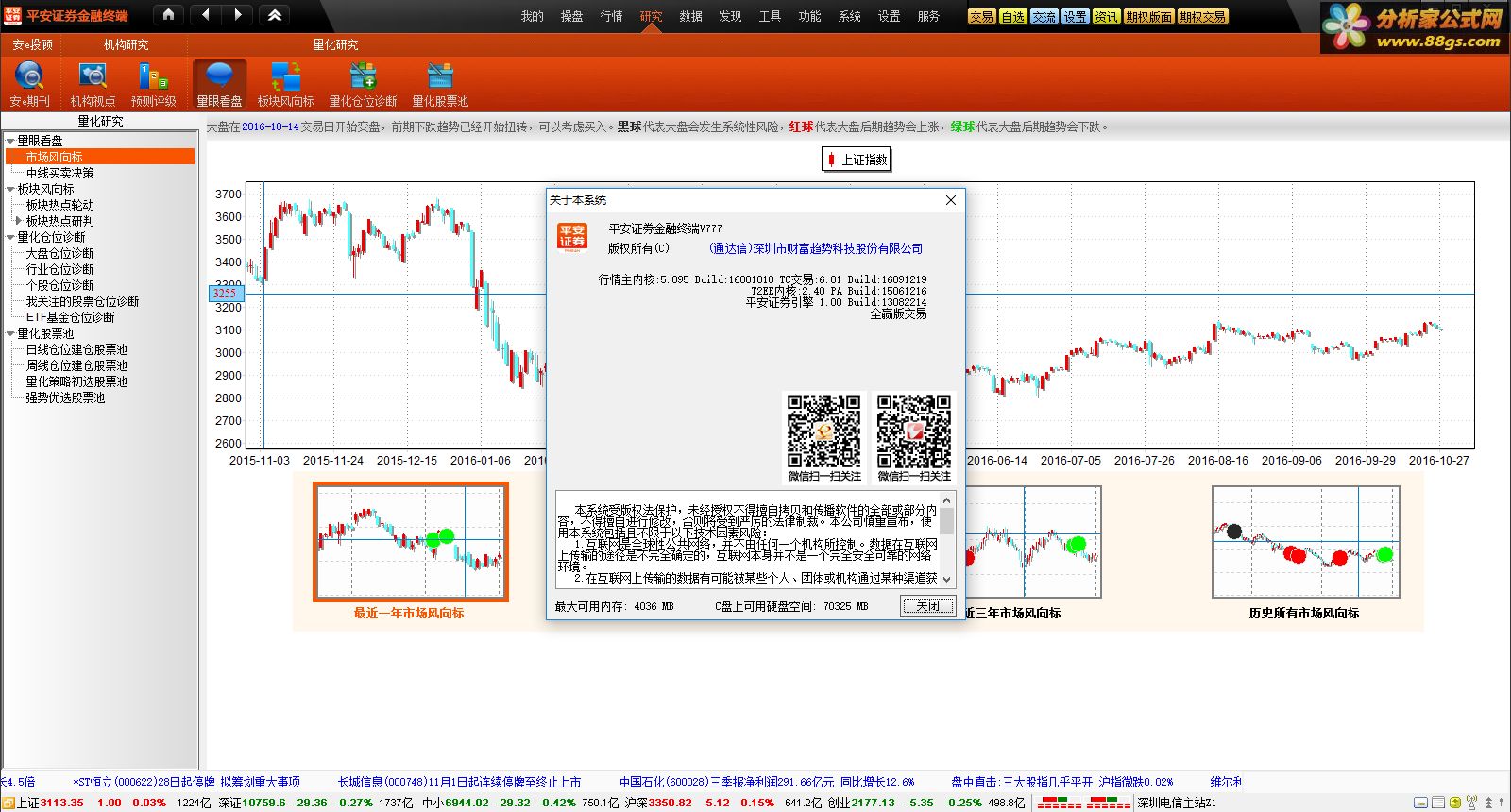The image size is (1511, 812).
Task: Click the yellow 交易 button
Action: [981, 16]
